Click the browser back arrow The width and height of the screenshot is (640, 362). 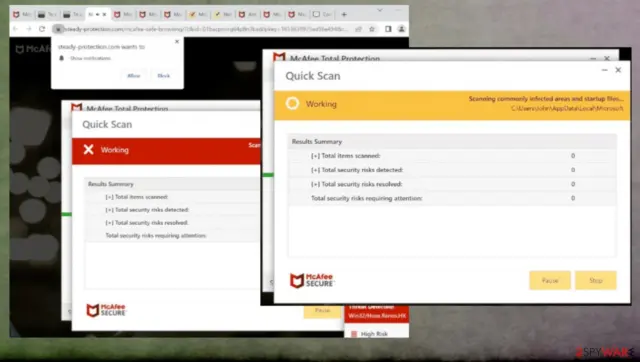(16, 29)
